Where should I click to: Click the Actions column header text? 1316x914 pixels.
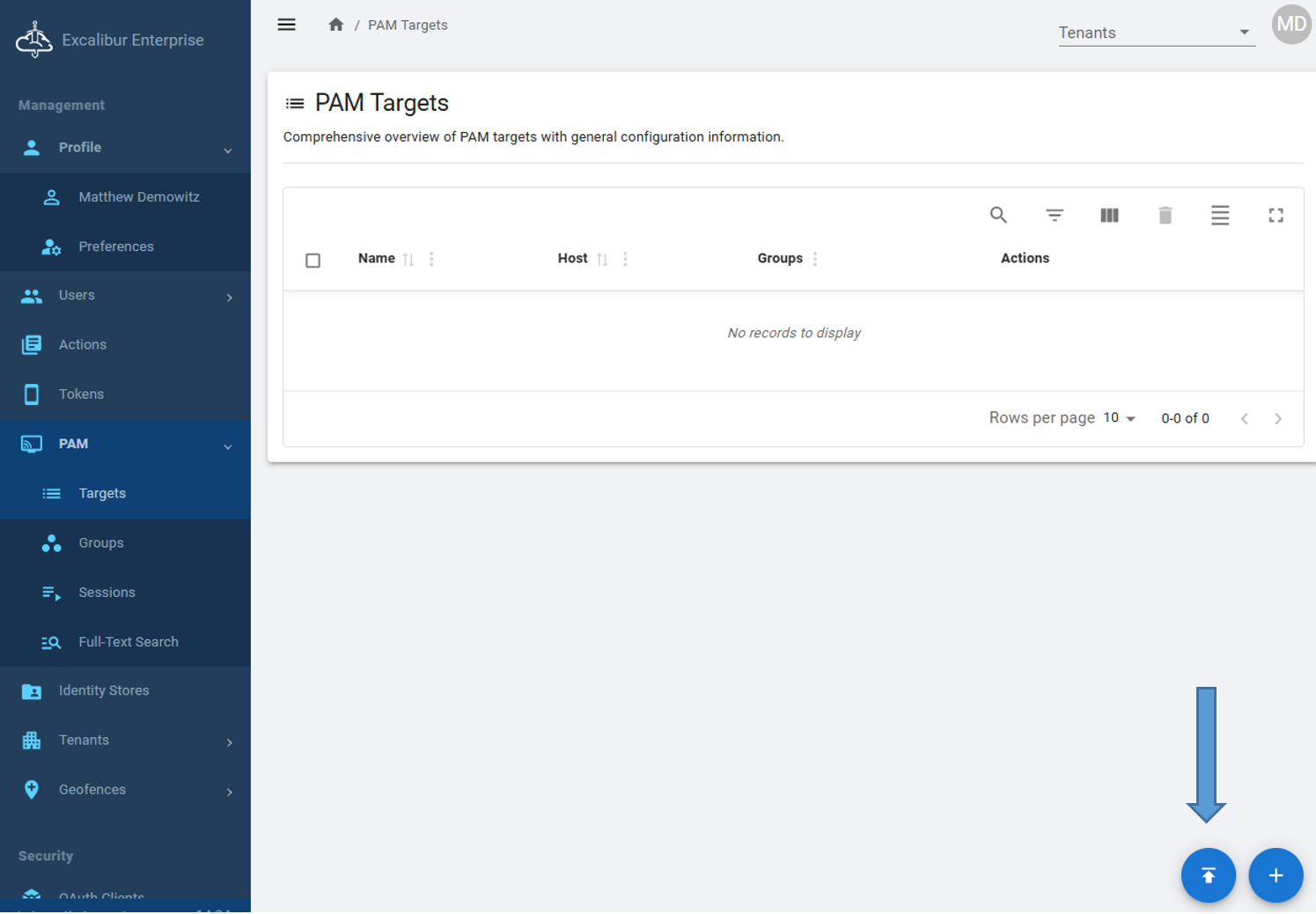coord(1025,258)
